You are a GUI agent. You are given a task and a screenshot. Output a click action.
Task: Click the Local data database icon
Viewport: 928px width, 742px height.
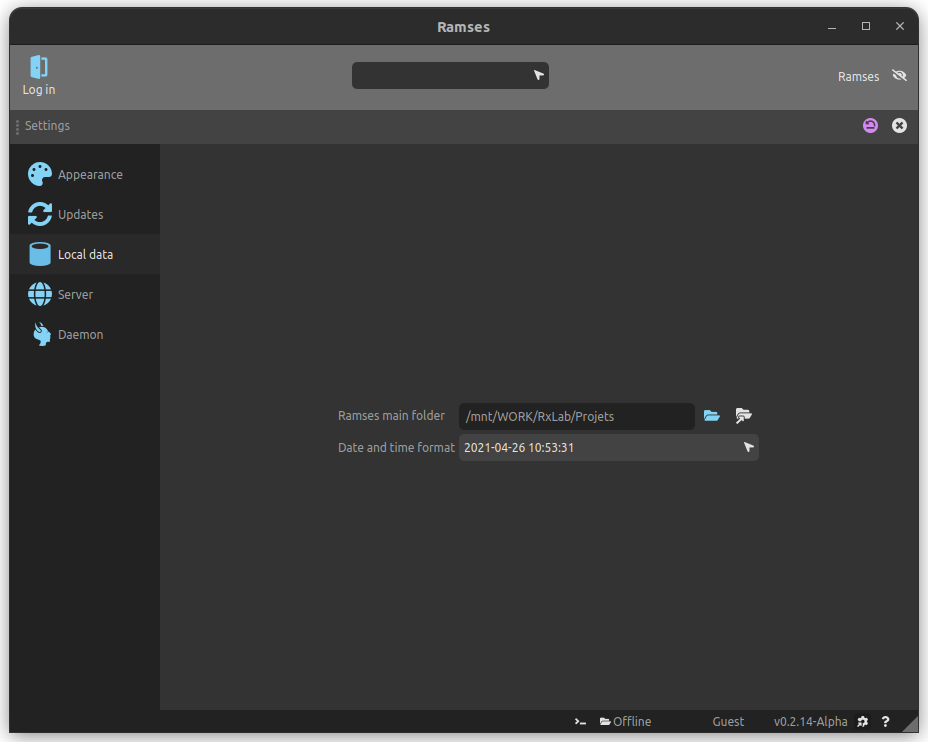[x=40, y=254]
